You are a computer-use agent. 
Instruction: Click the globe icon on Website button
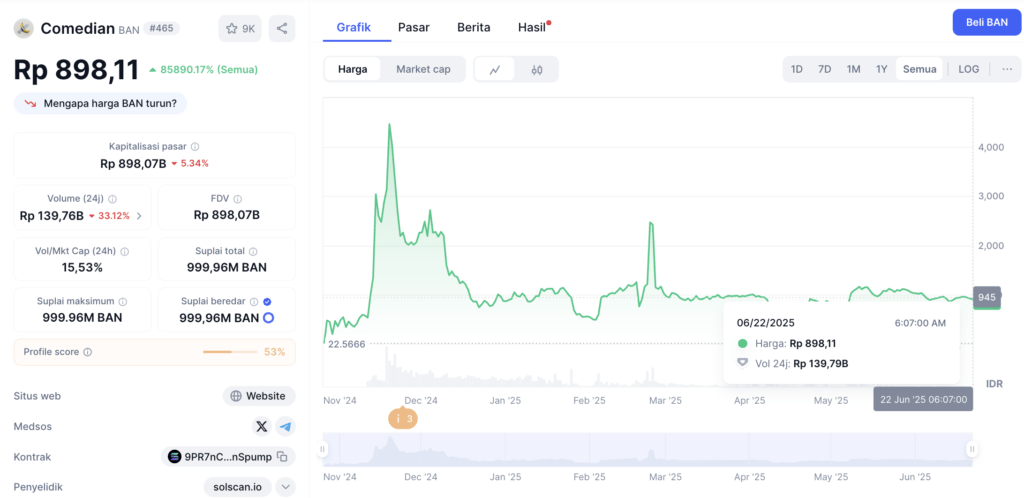coord(236,396)
